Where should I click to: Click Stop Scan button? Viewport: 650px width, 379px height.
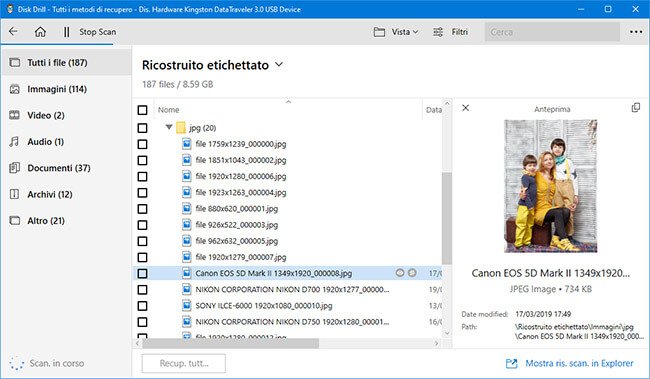97,32
